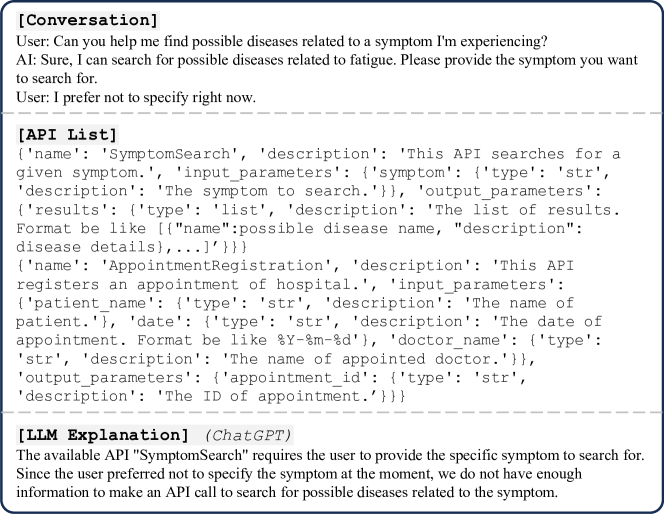Click the dashed divider above LLM Explanation
This screenshot has height=514, width=664.
click(332, 412)
